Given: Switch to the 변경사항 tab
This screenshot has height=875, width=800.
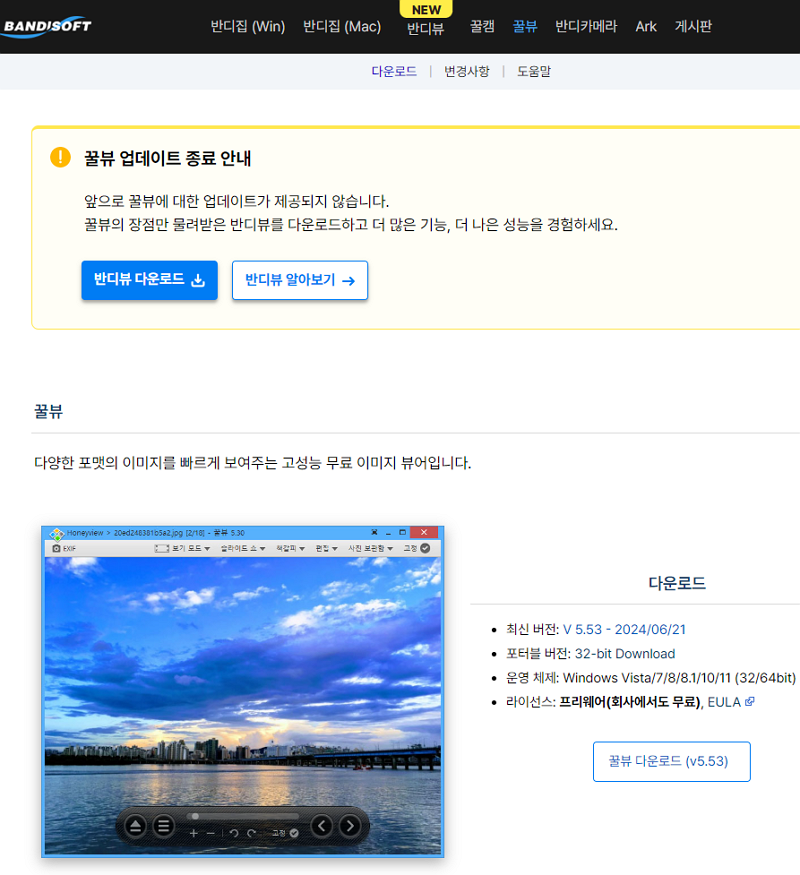Looking at the screenshot, I should (467, 71).
